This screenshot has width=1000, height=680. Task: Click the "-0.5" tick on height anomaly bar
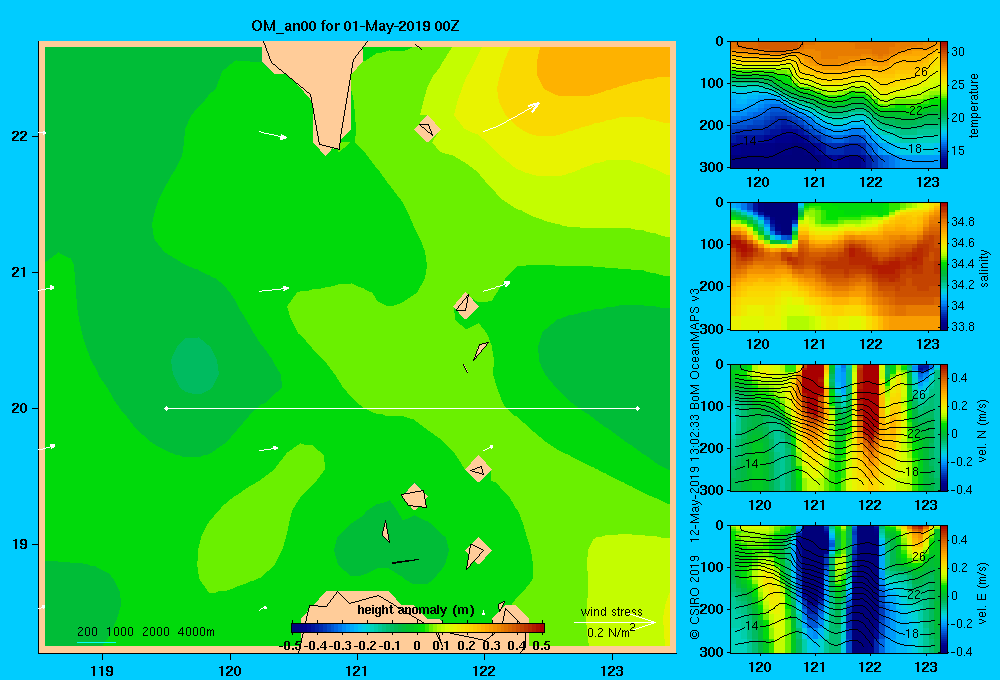[x=290, y=646]
